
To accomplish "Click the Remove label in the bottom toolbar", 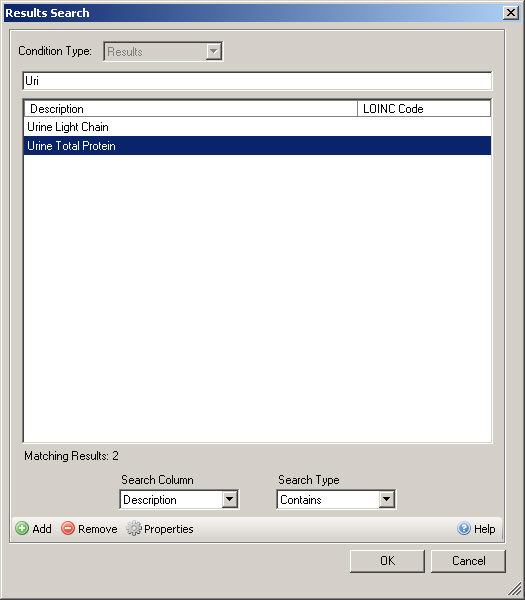I will pos(98,529).
